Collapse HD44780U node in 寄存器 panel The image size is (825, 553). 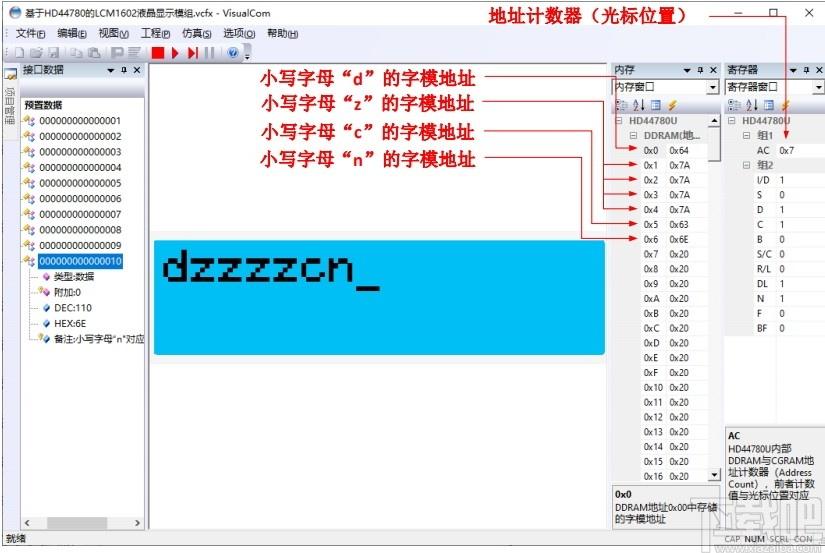click(x=732, y=120)
